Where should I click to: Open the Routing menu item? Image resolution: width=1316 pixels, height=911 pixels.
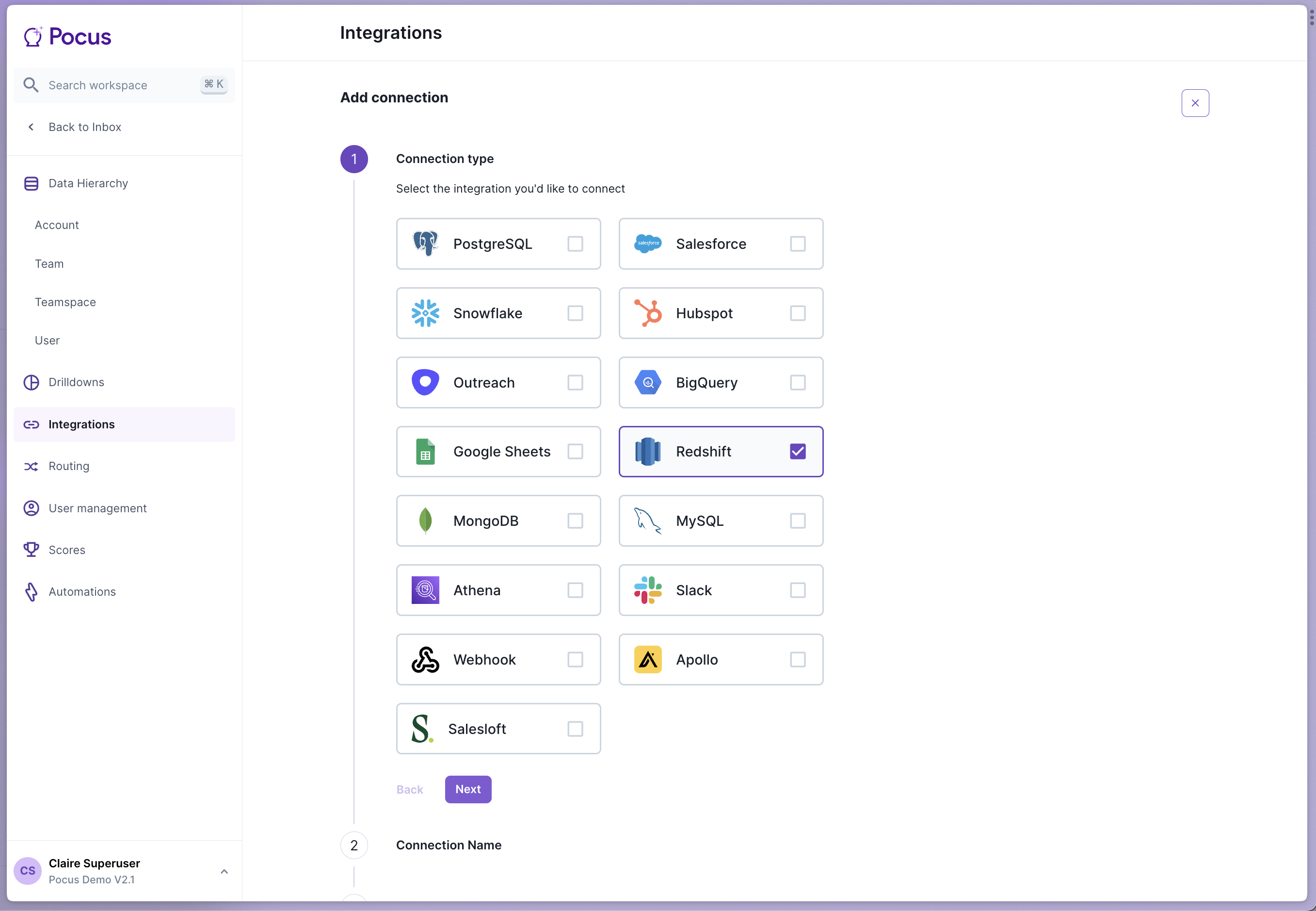(68, 466)
